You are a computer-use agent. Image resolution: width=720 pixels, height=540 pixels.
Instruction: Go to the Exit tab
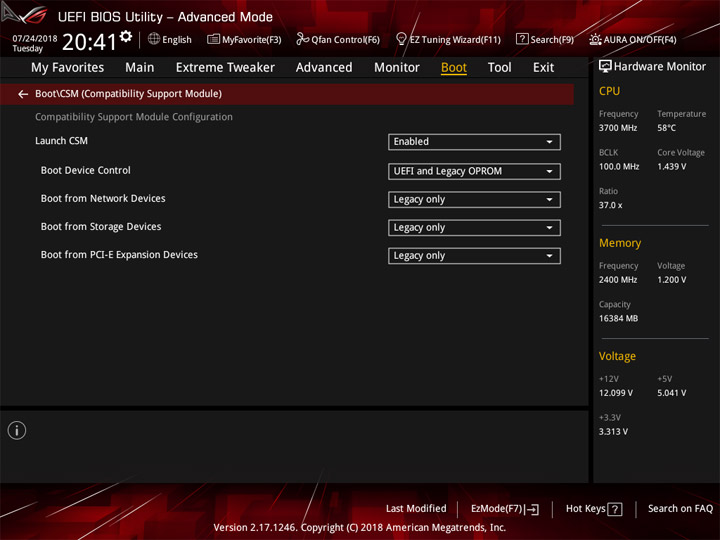pyautogui.click(x=543, y=68)
